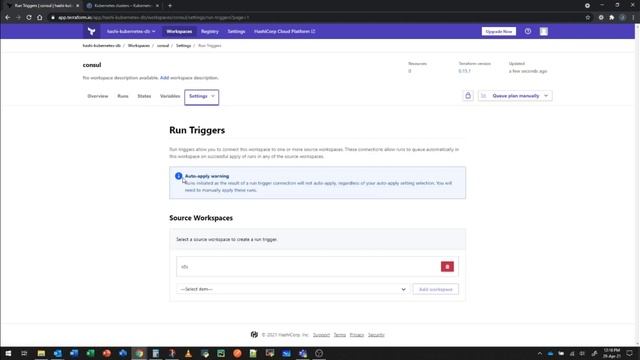Click the workspace lock icon
This screenshot has width=640, height=360.
click(x=468, y=96)
